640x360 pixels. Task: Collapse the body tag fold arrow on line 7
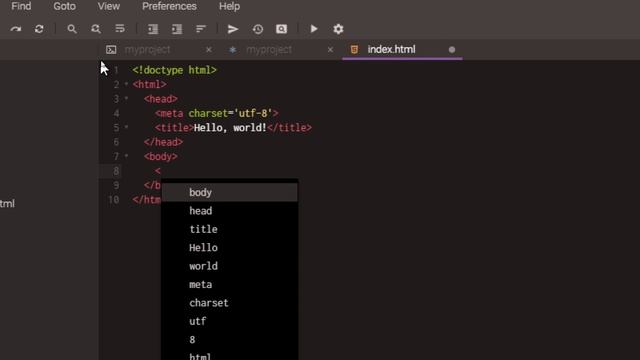(x=126, y=156)
